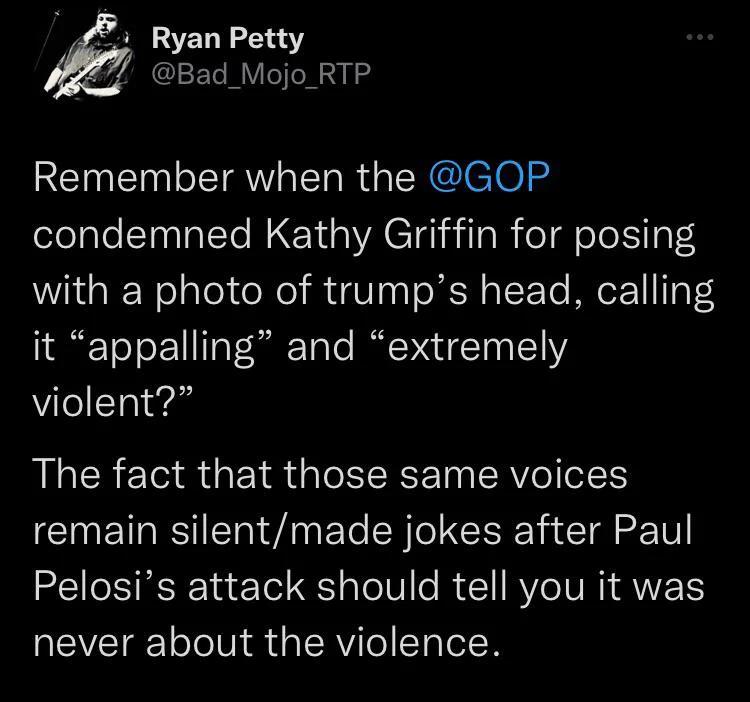Click "The fact that those same voices" line

point(331,474)
